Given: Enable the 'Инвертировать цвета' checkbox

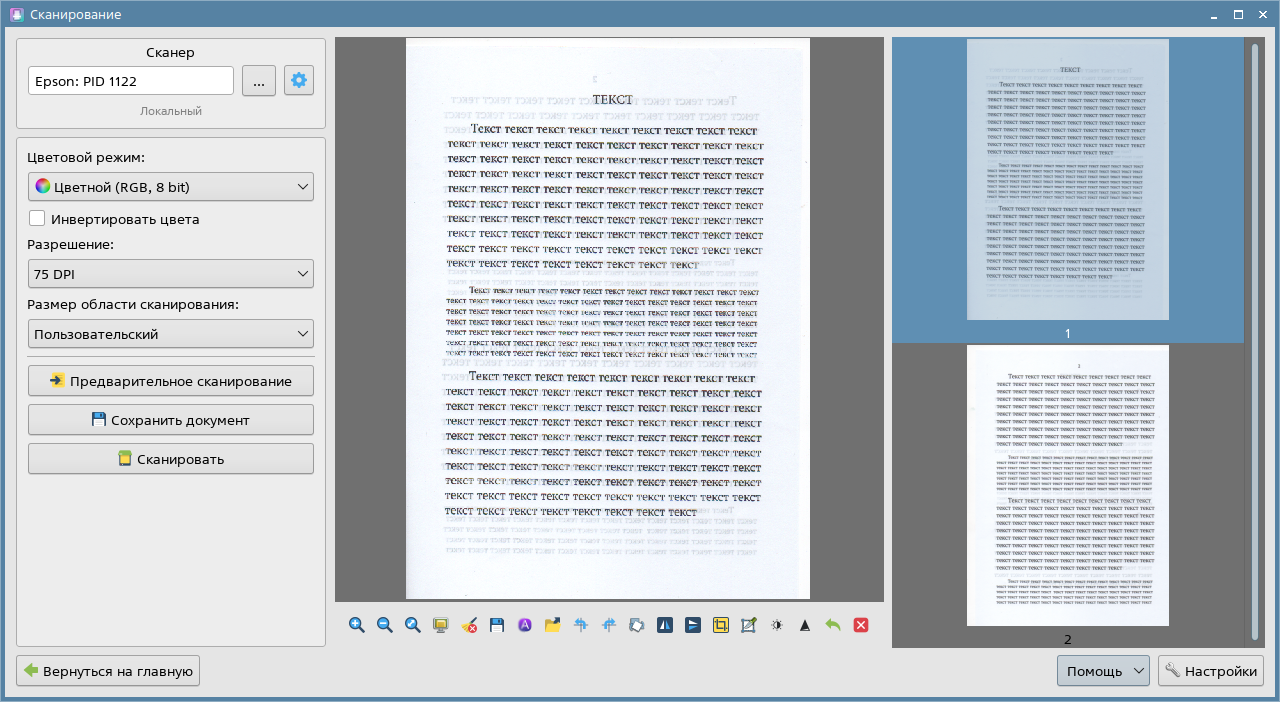Looking at the screenshot, I should (38, 219).
